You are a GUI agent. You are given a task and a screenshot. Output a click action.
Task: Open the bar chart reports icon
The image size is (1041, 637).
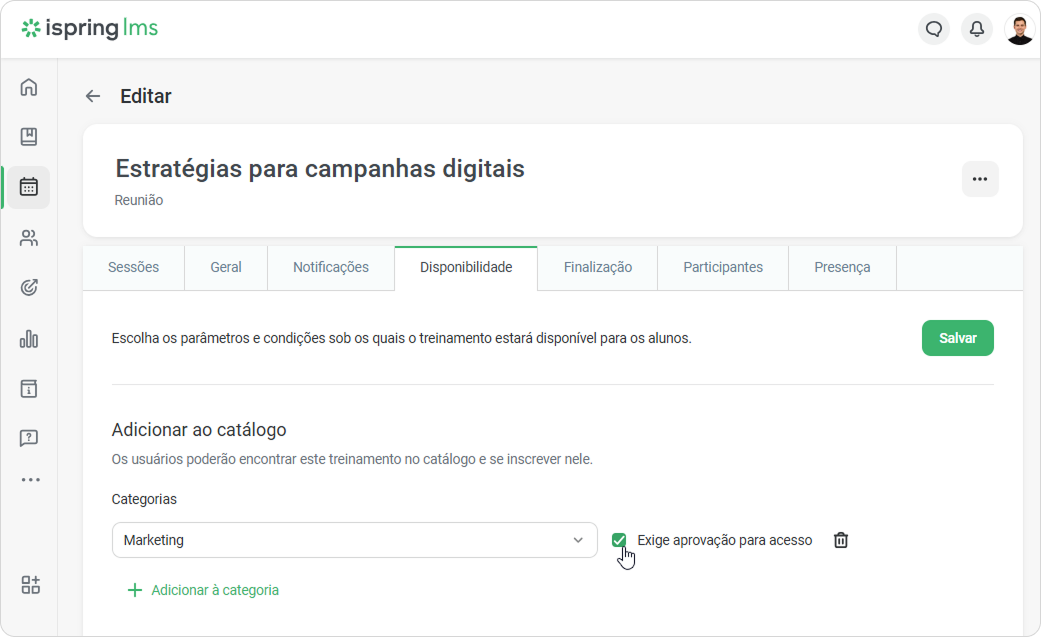coord(29,339)
